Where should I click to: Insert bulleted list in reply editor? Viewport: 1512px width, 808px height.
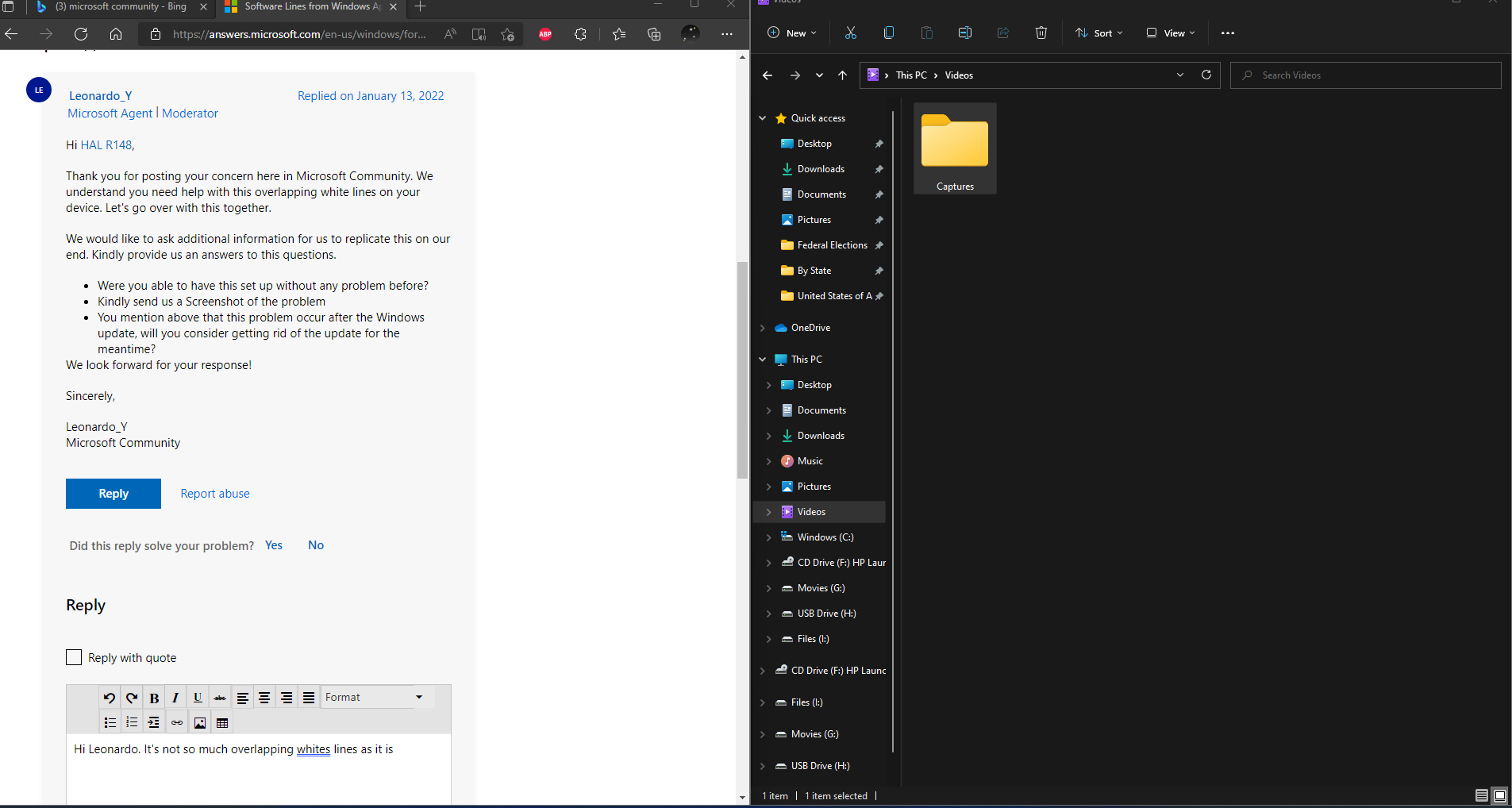coord(110,722)
